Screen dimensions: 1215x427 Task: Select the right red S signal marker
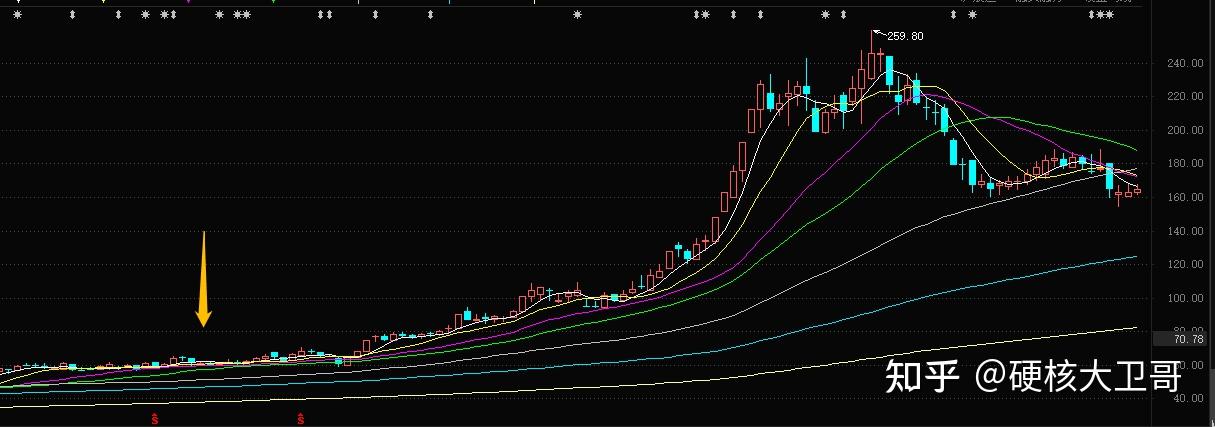(299, 417)
